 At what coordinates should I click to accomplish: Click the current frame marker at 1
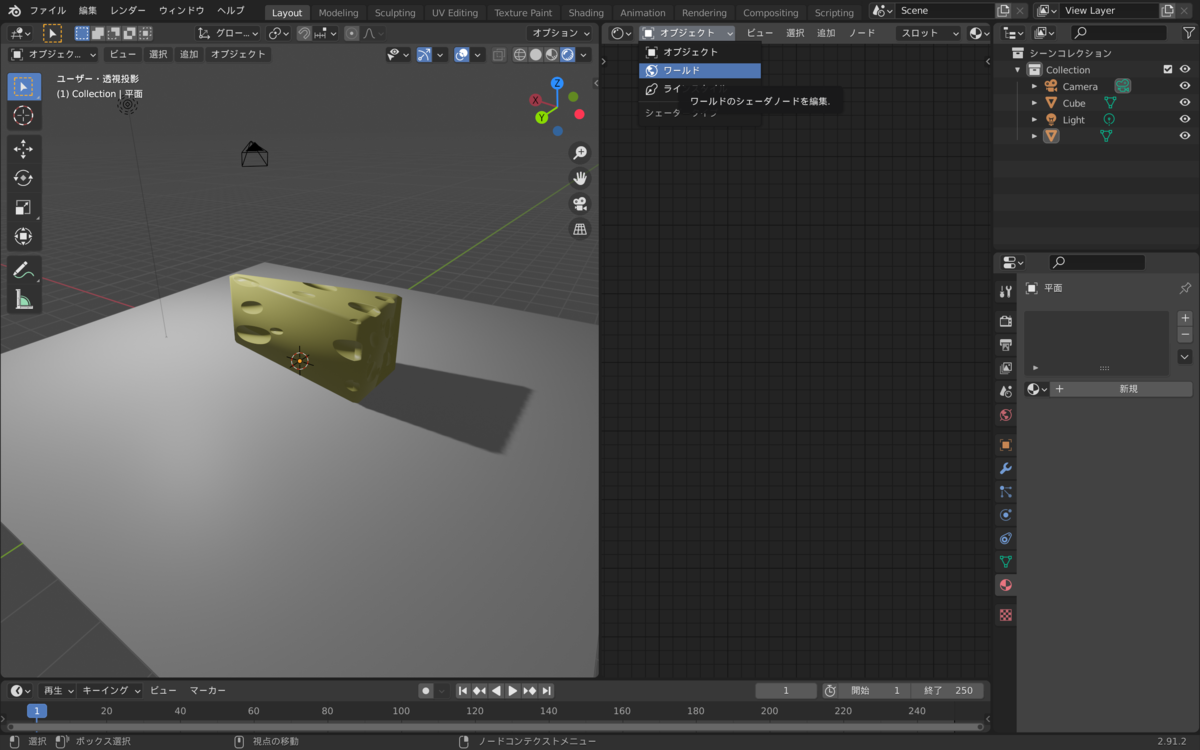37,711
